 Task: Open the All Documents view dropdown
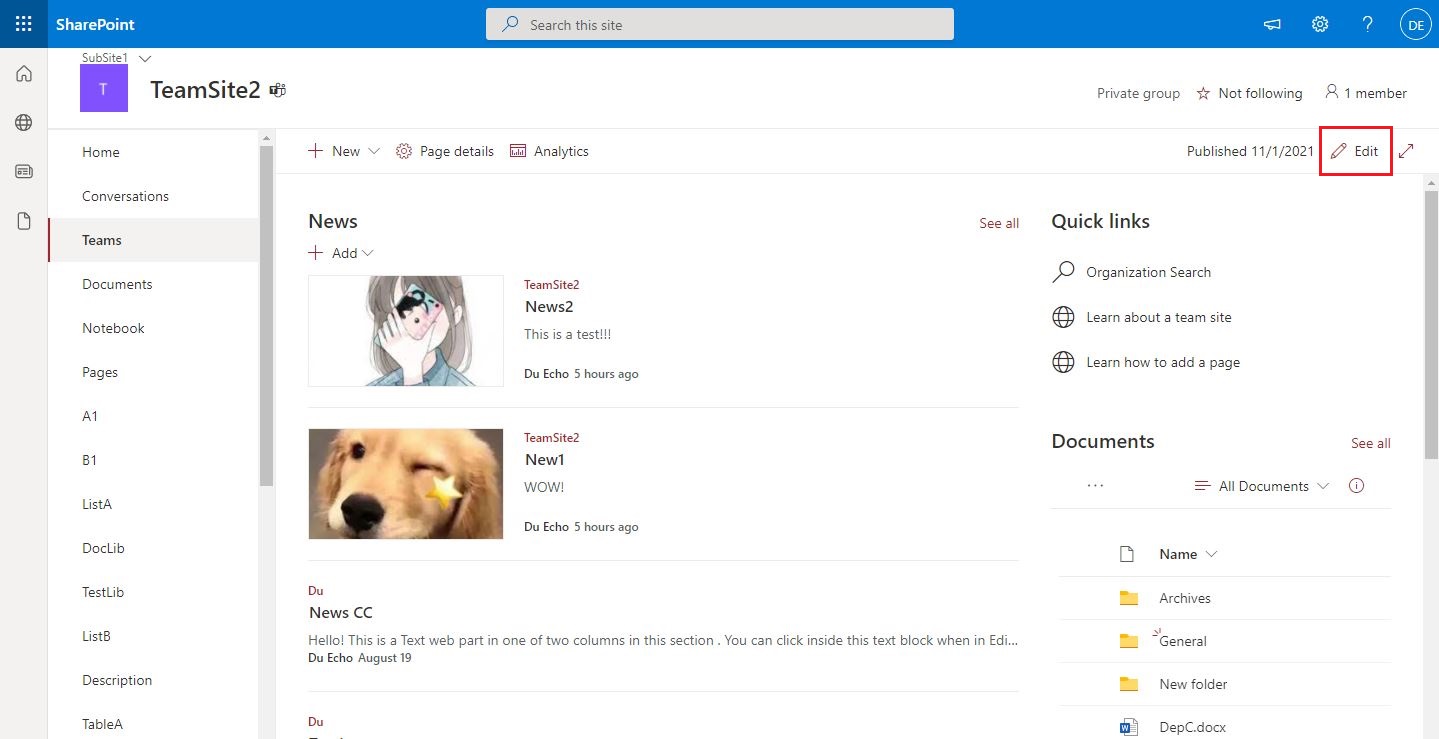1262,486
